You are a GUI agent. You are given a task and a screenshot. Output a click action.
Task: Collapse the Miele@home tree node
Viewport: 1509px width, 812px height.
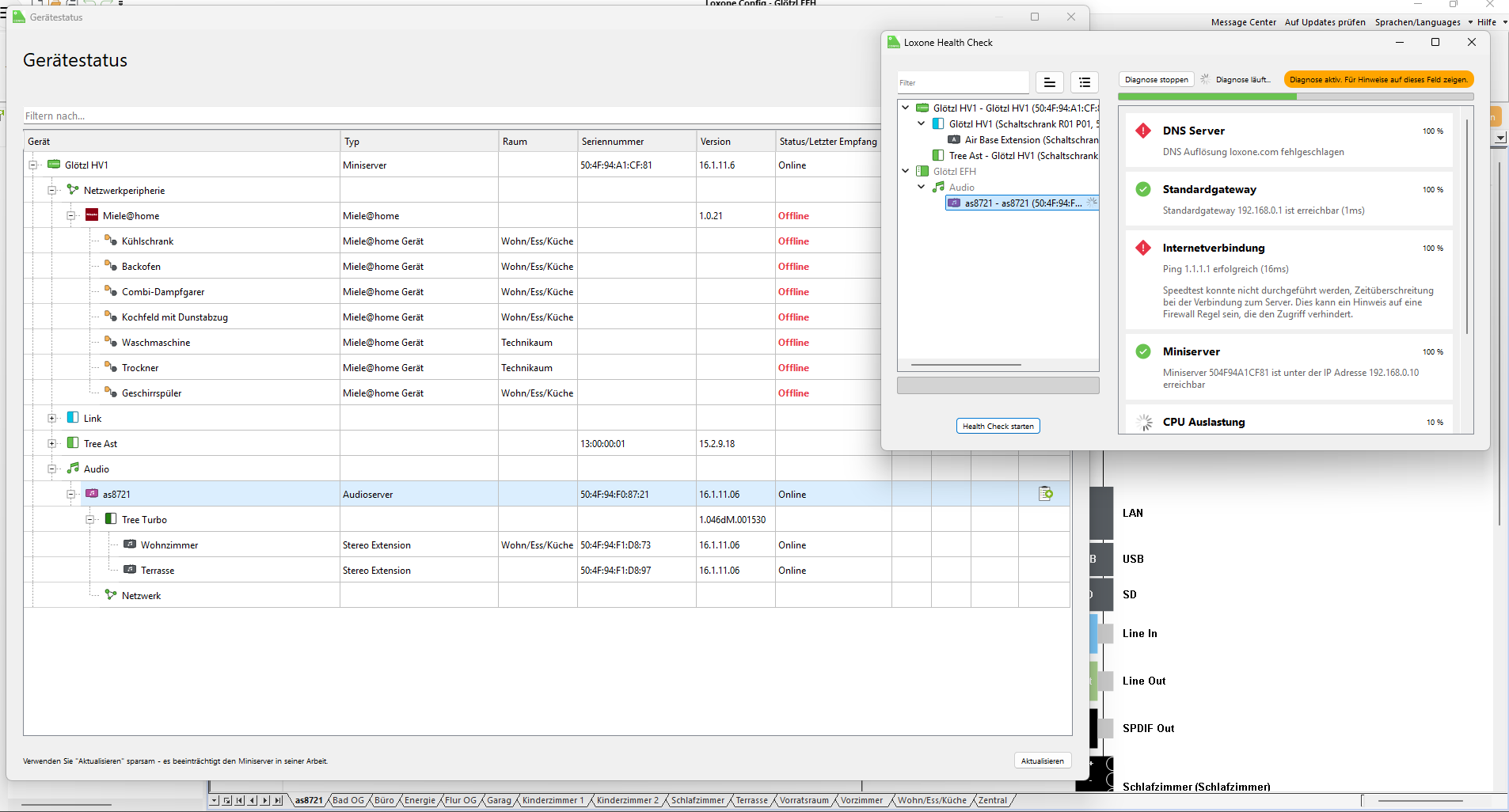click(x=71, y=215)
